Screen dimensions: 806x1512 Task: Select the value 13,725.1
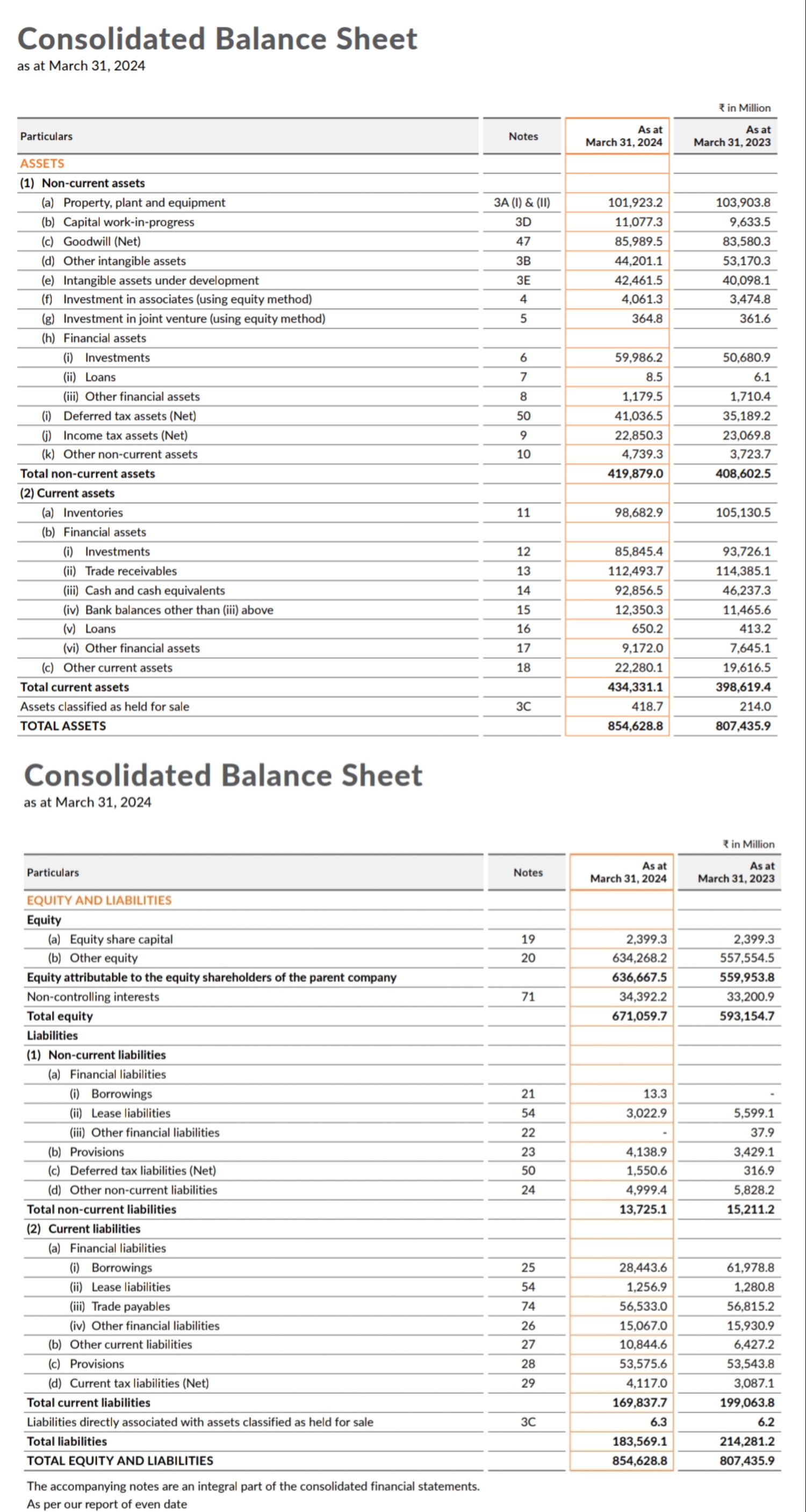[643, 1209]
